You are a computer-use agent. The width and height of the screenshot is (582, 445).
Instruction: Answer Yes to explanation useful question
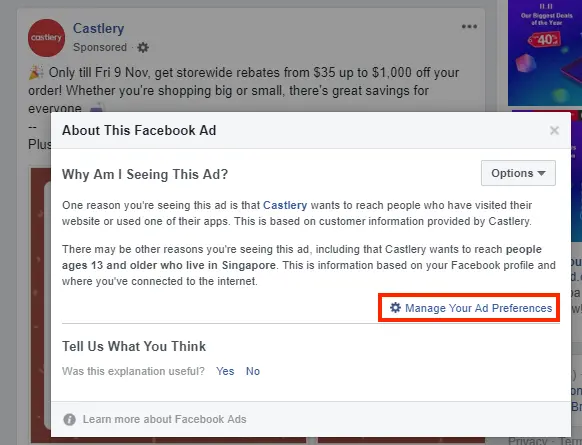pos(225,371)
